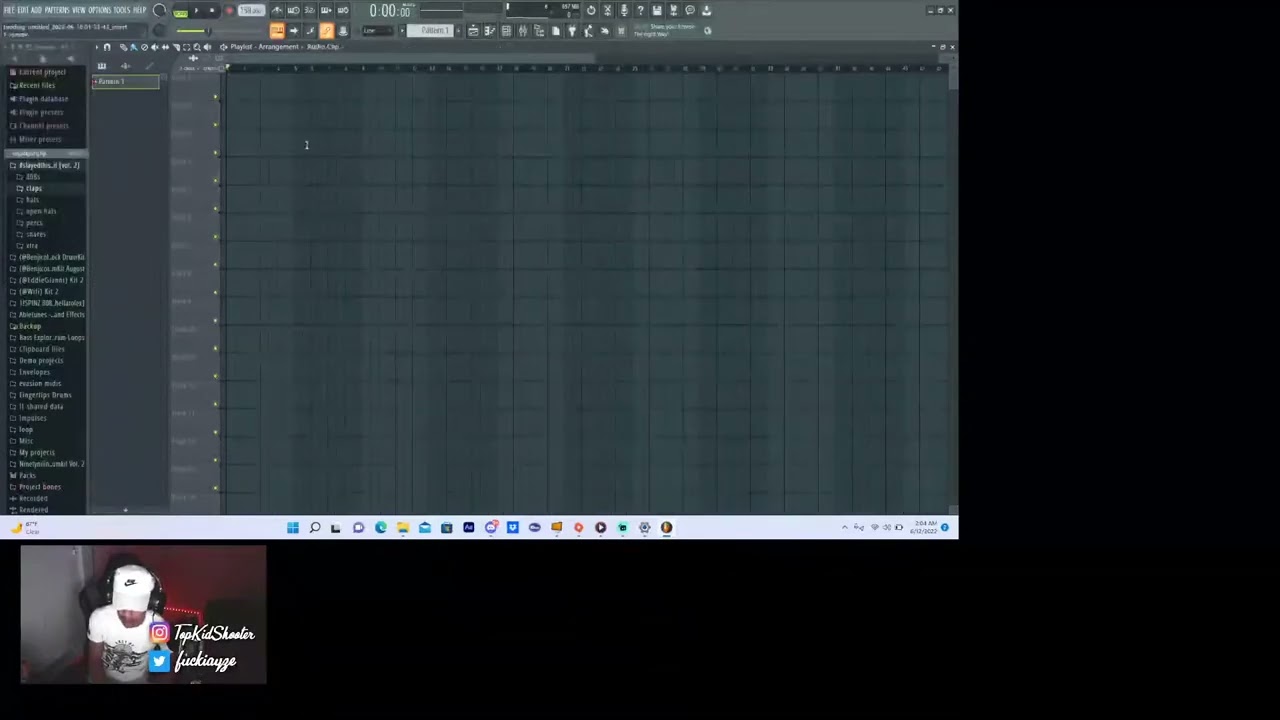Click the Stop button in the transport
This screenshot has width=1280, height=720.
(x=212, y=10)
